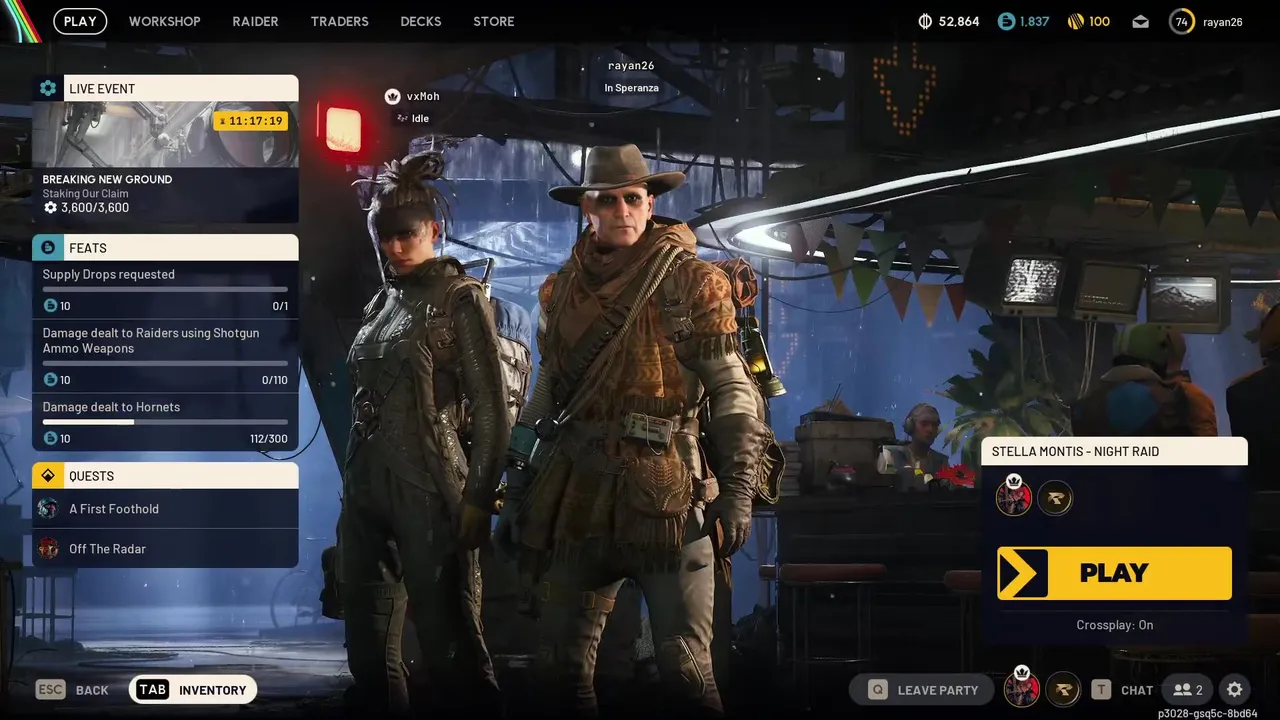Image resolution: width=1280 pixels, height=720 pixels.
Task: Open settings gear in bottom right corner
Action: [1235, 690]
